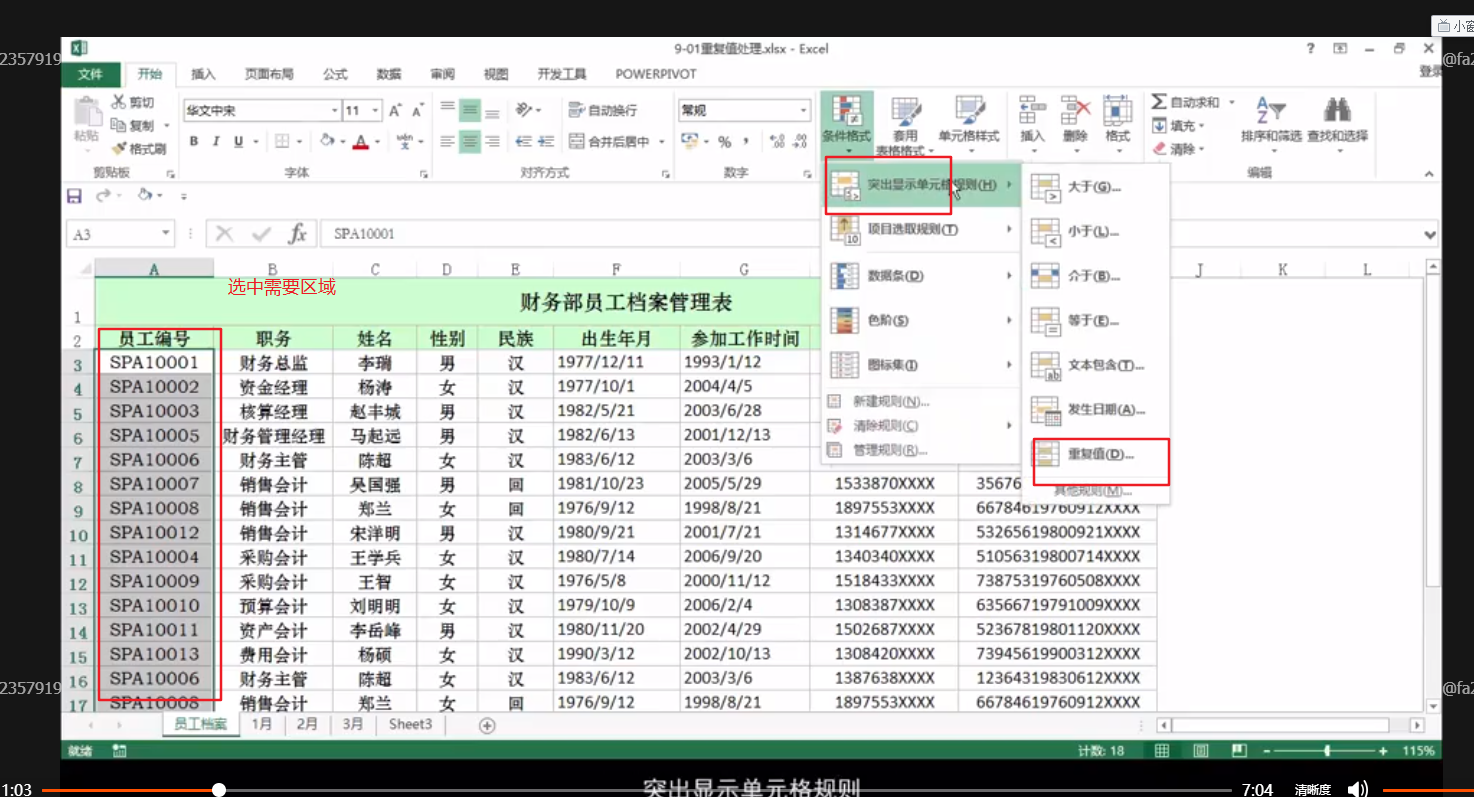Choose Greater Than (大于) rule
The width and height of the screenshot is (1474, 797).
tap(1095, 187)
